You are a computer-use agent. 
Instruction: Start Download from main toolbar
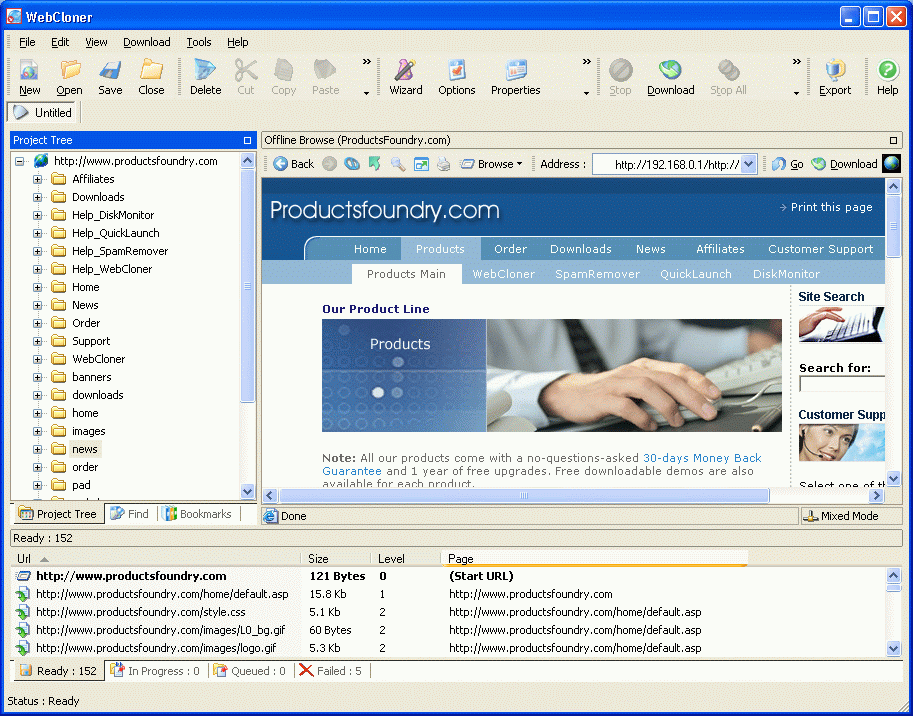click(670, 77)
